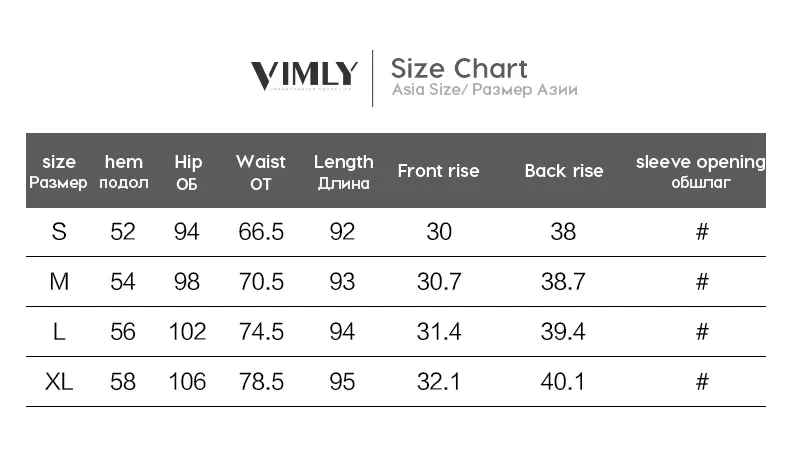This screenshot has height=450, width=790.
Task: Click the L size row label
Action: point(59,332)
